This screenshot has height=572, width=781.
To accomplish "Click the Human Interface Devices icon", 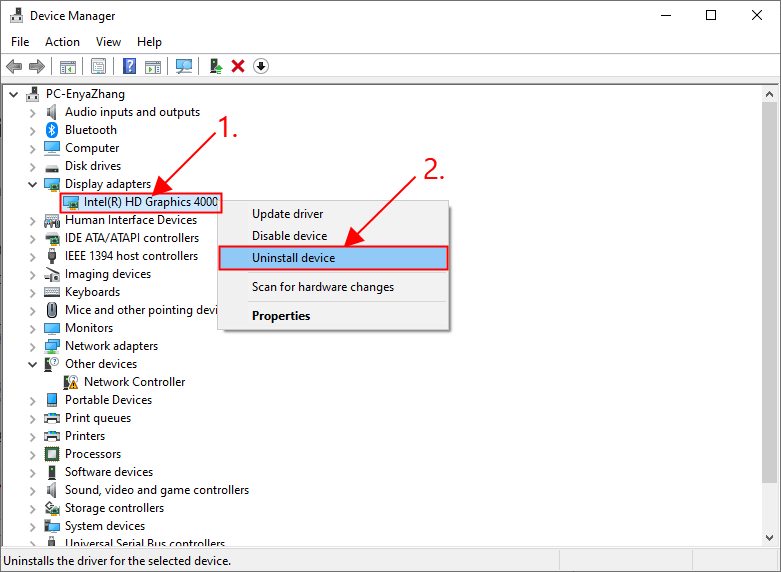I will 52,220.
